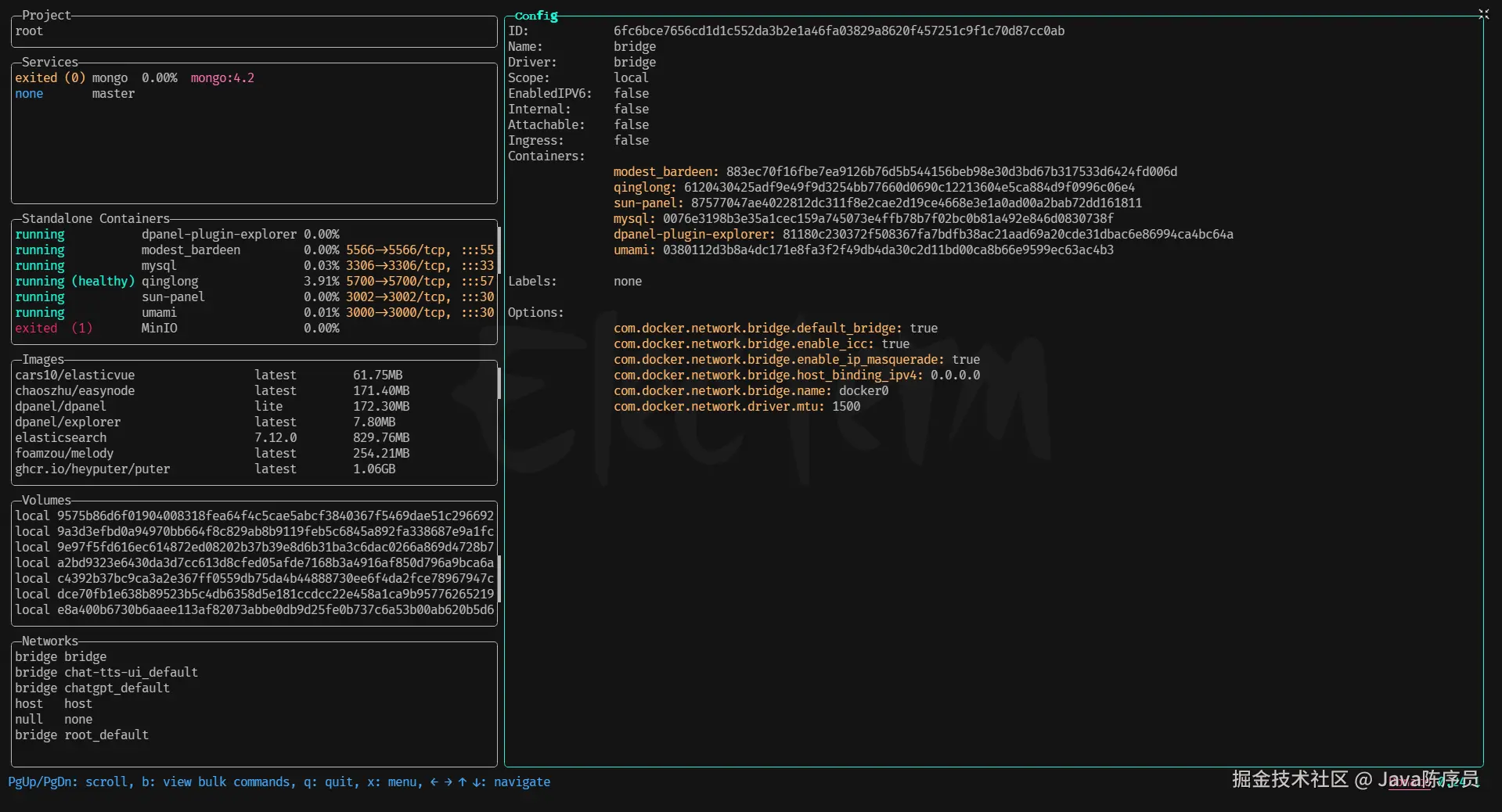Click the root project entry

tap(29, 31)
